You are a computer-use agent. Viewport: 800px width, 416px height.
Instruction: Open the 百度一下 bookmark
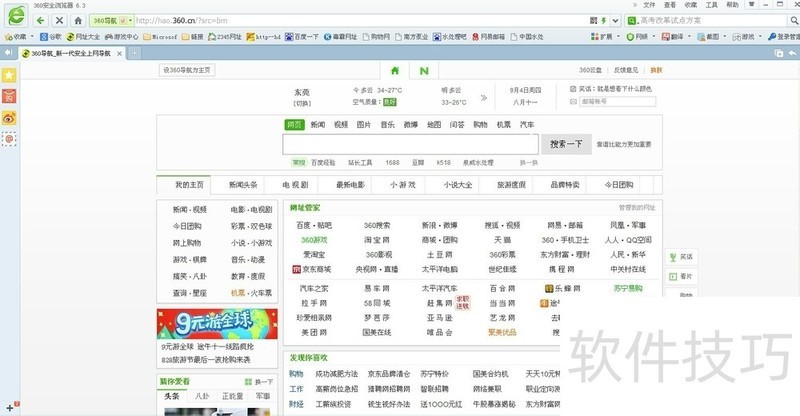[x=302, y=37]
